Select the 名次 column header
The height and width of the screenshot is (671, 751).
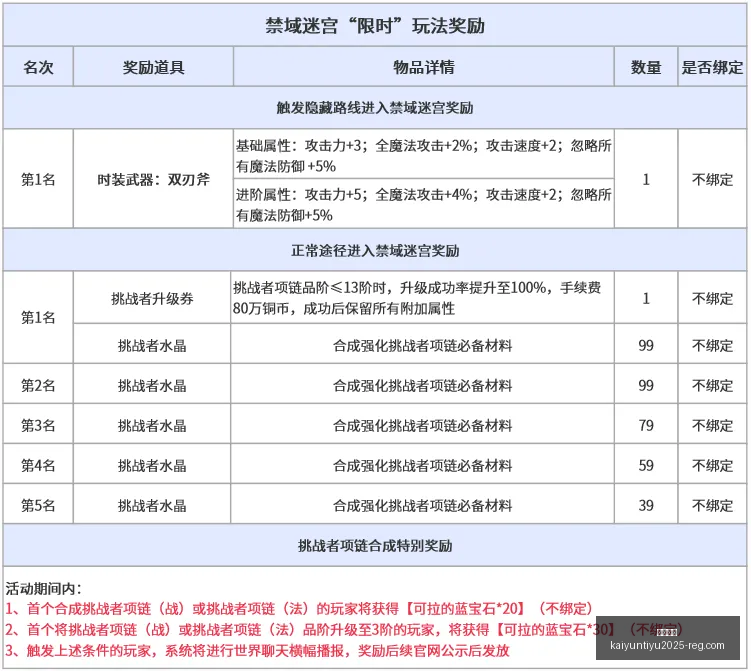coord(38,67)
